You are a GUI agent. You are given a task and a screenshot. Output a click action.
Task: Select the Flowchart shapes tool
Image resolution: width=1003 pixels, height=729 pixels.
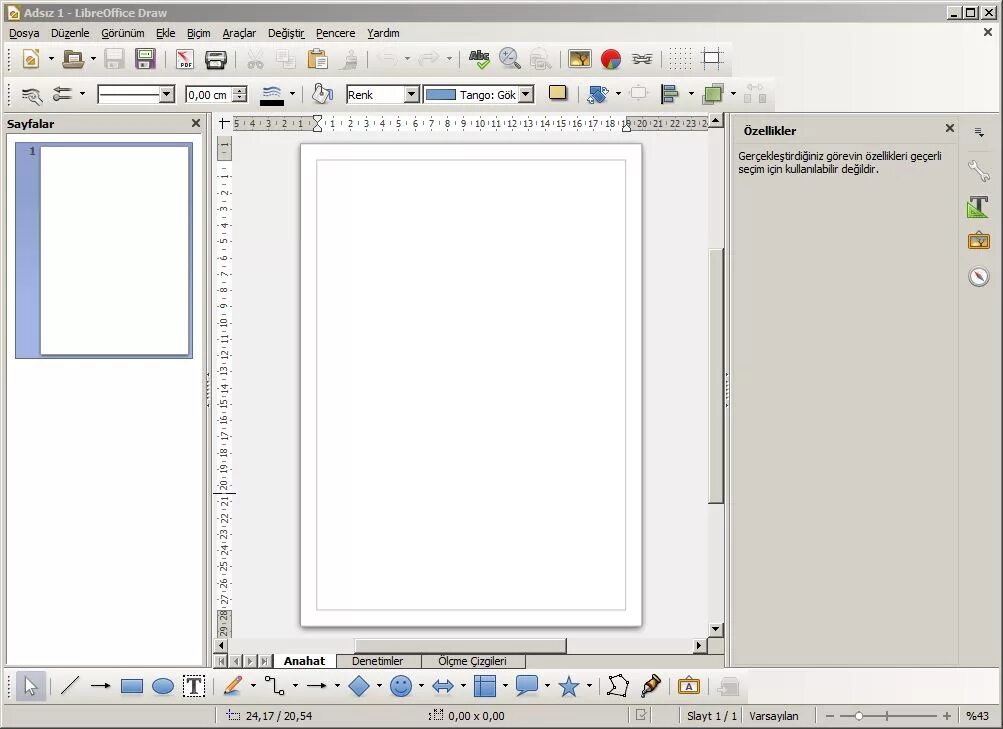click(485, 686)
